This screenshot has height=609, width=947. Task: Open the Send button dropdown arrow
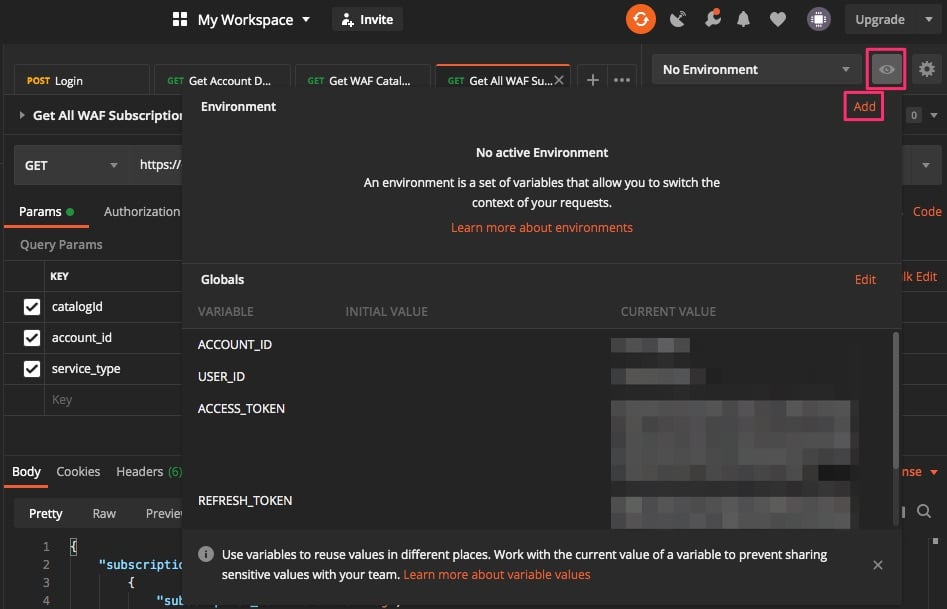(x=925, y=165)
